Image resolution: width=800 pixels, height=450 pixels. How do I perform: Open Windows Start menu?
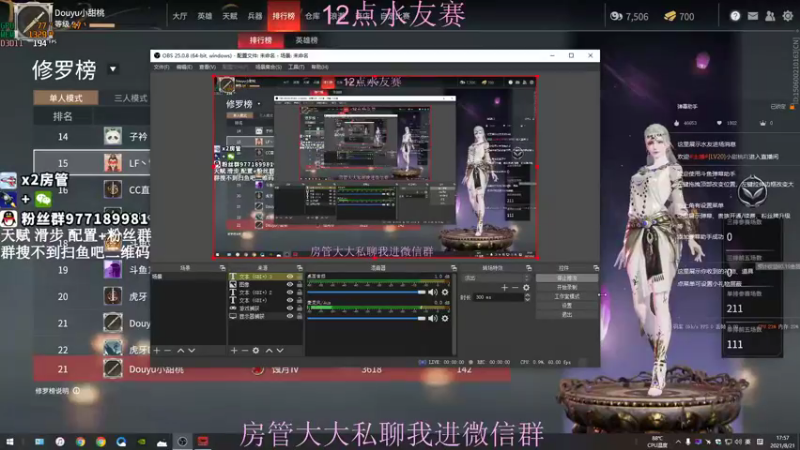click(x=10, y=441)
